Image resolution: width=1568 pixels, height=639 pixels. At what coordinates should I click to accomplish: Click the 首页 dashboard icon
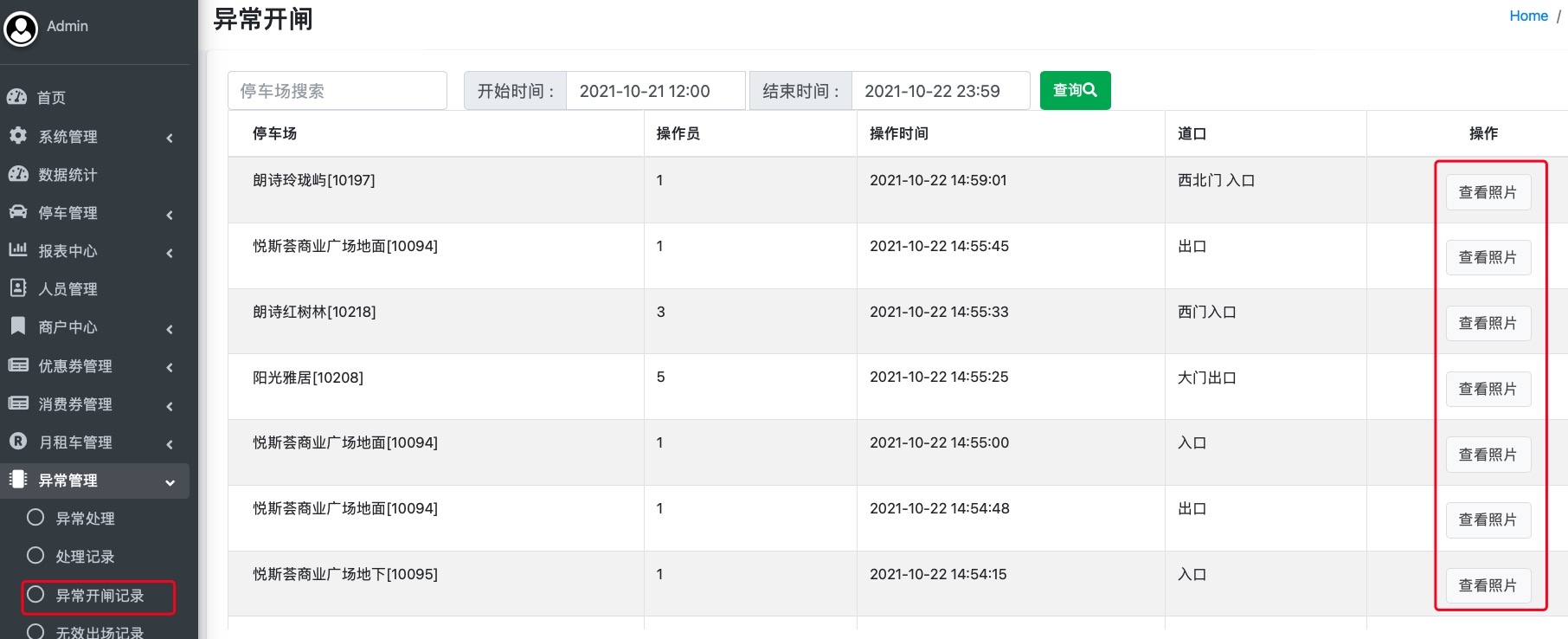[17, 97]
